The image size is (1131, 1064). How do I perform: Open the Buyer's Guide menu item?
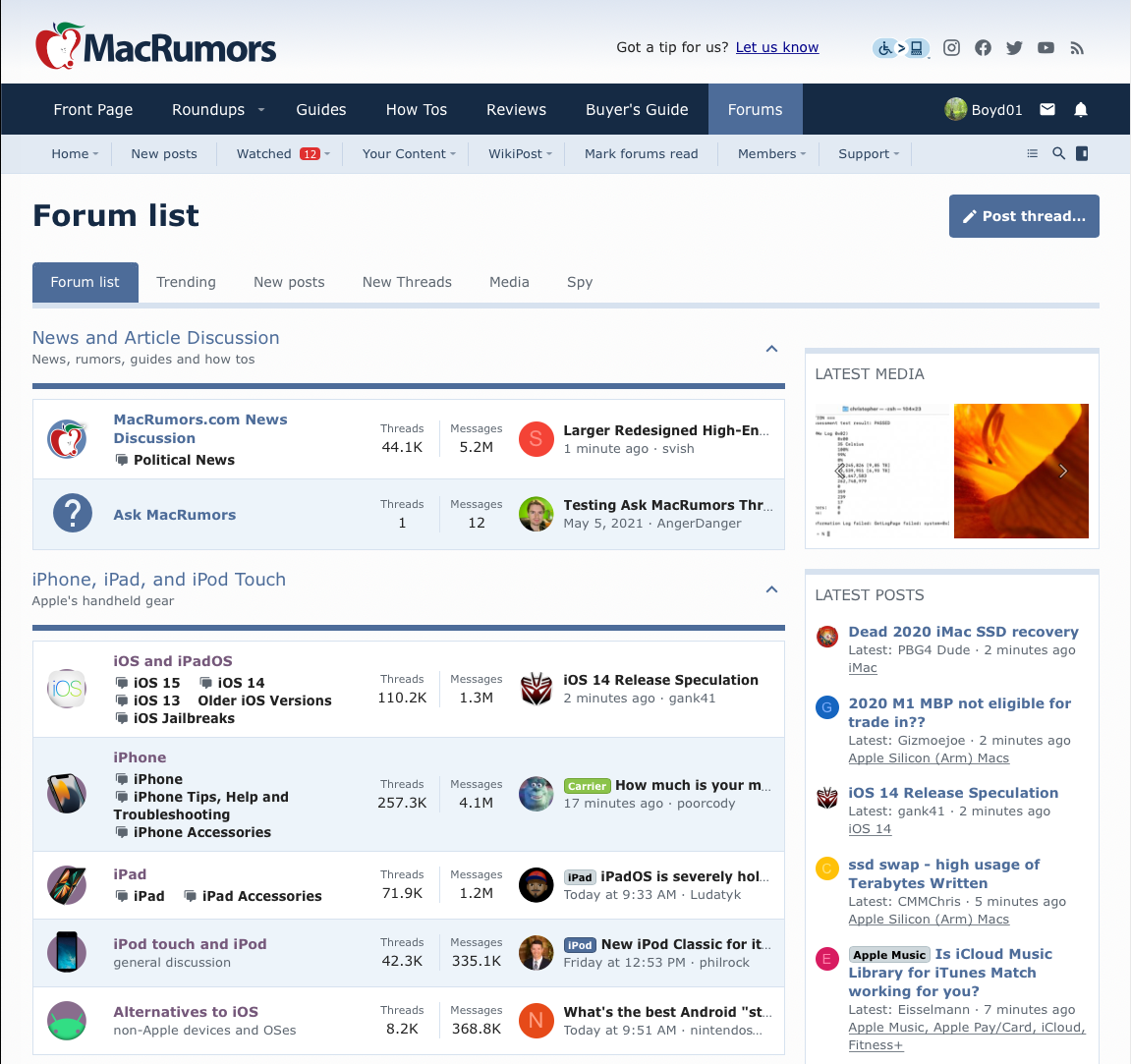click(637, 110)
